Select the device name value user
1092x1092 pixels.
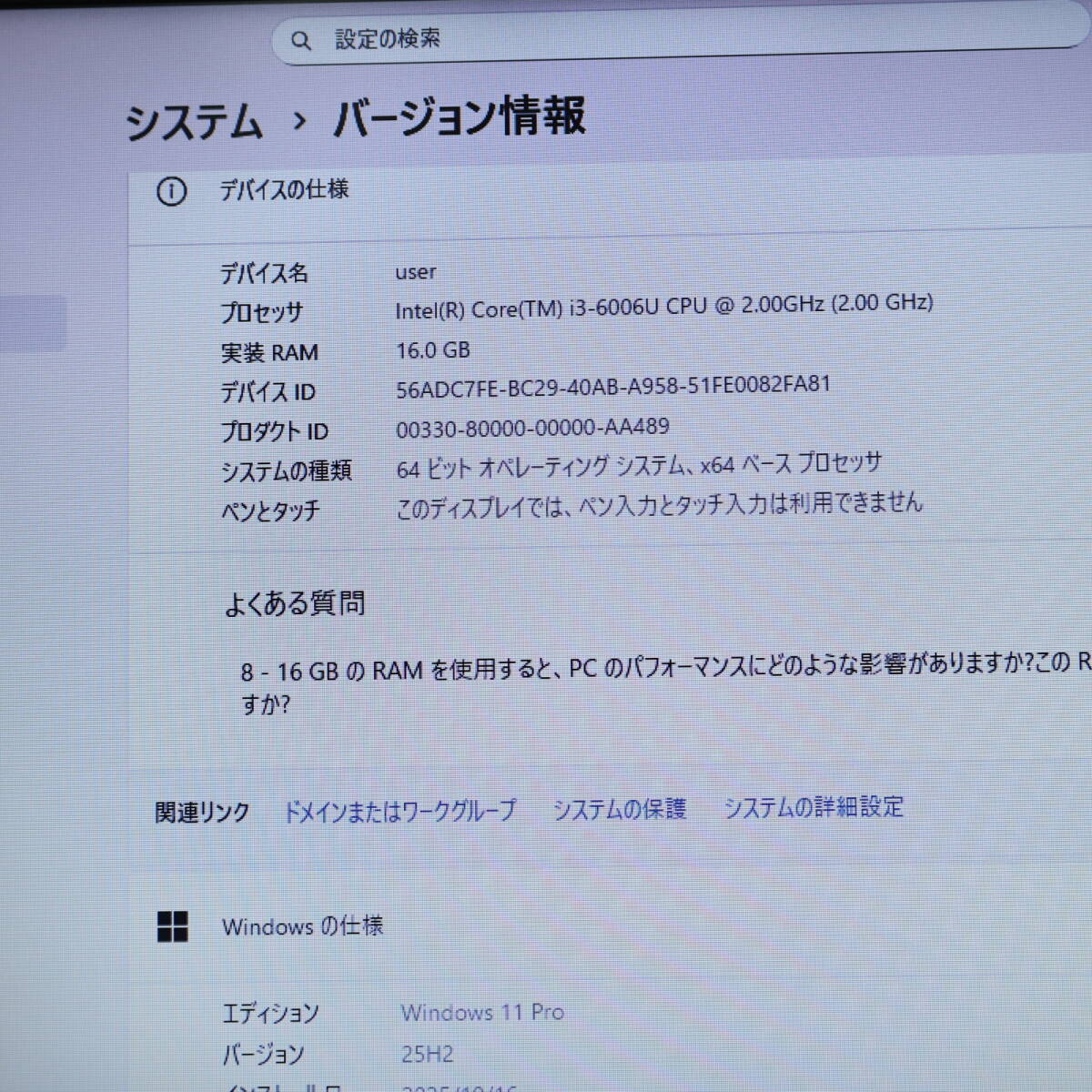tap(415, 272)
